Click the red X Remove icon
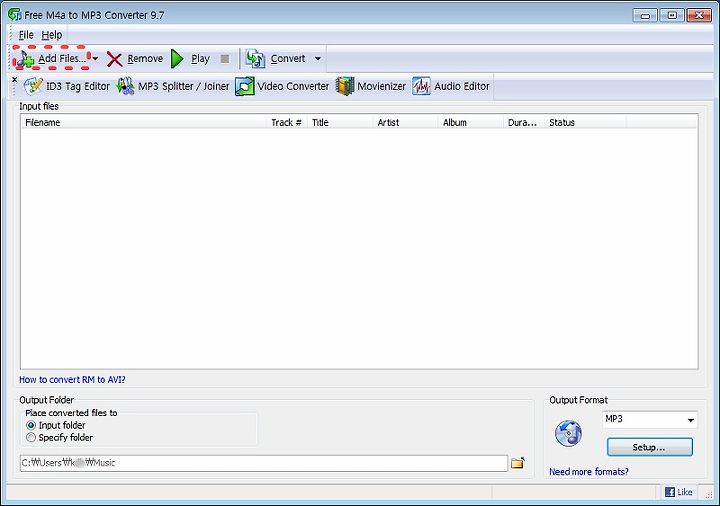This screenshot has width=720, height=506. [x=114, y=59]
